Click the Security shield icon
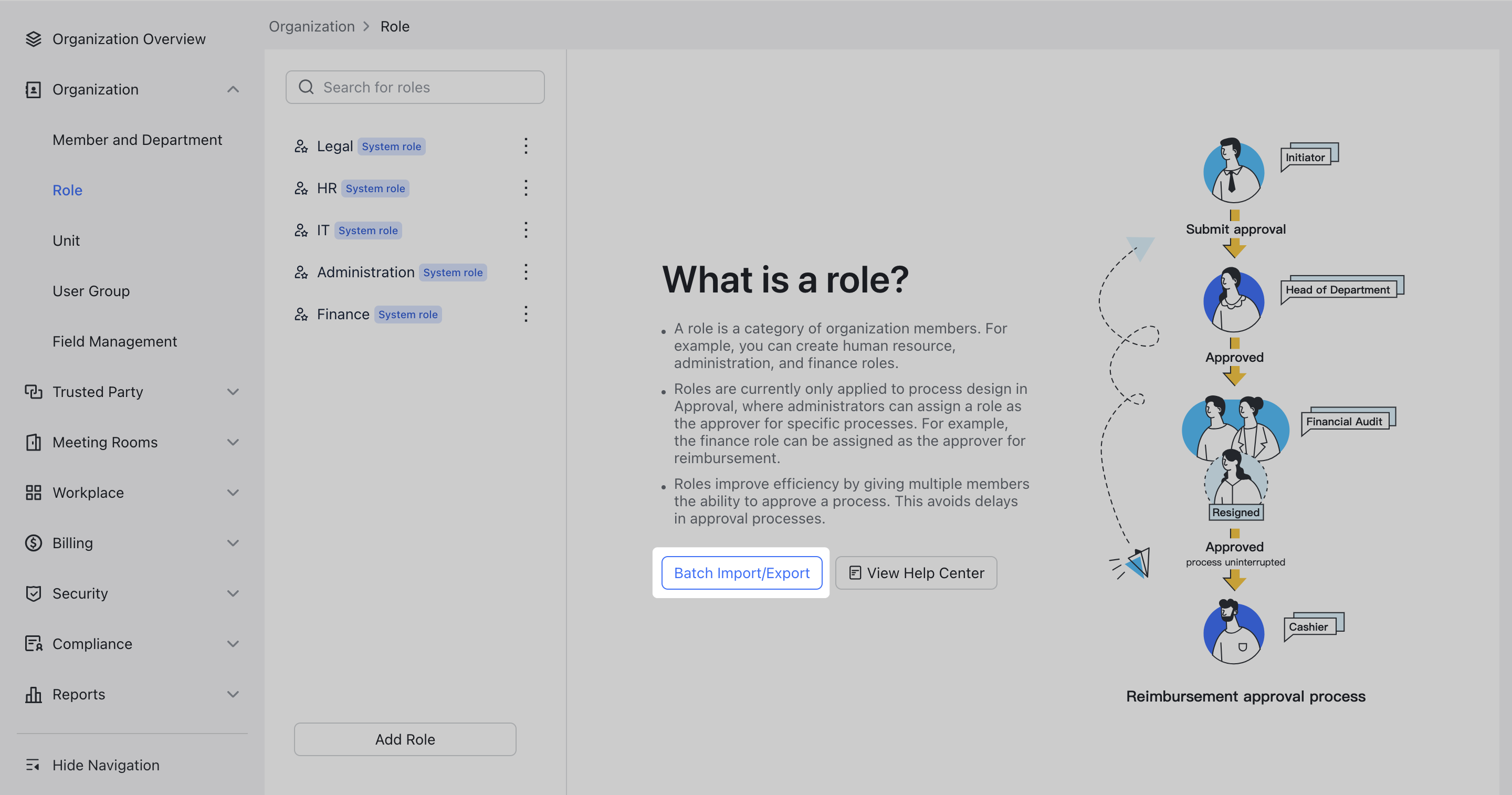 33,593
